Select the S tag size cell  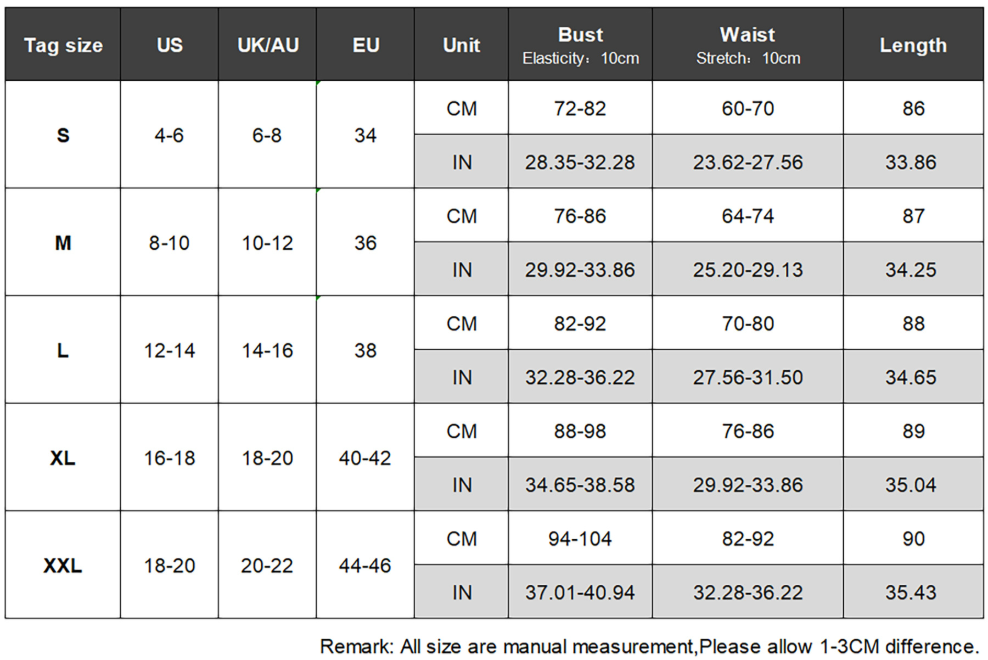click(63, 135)
